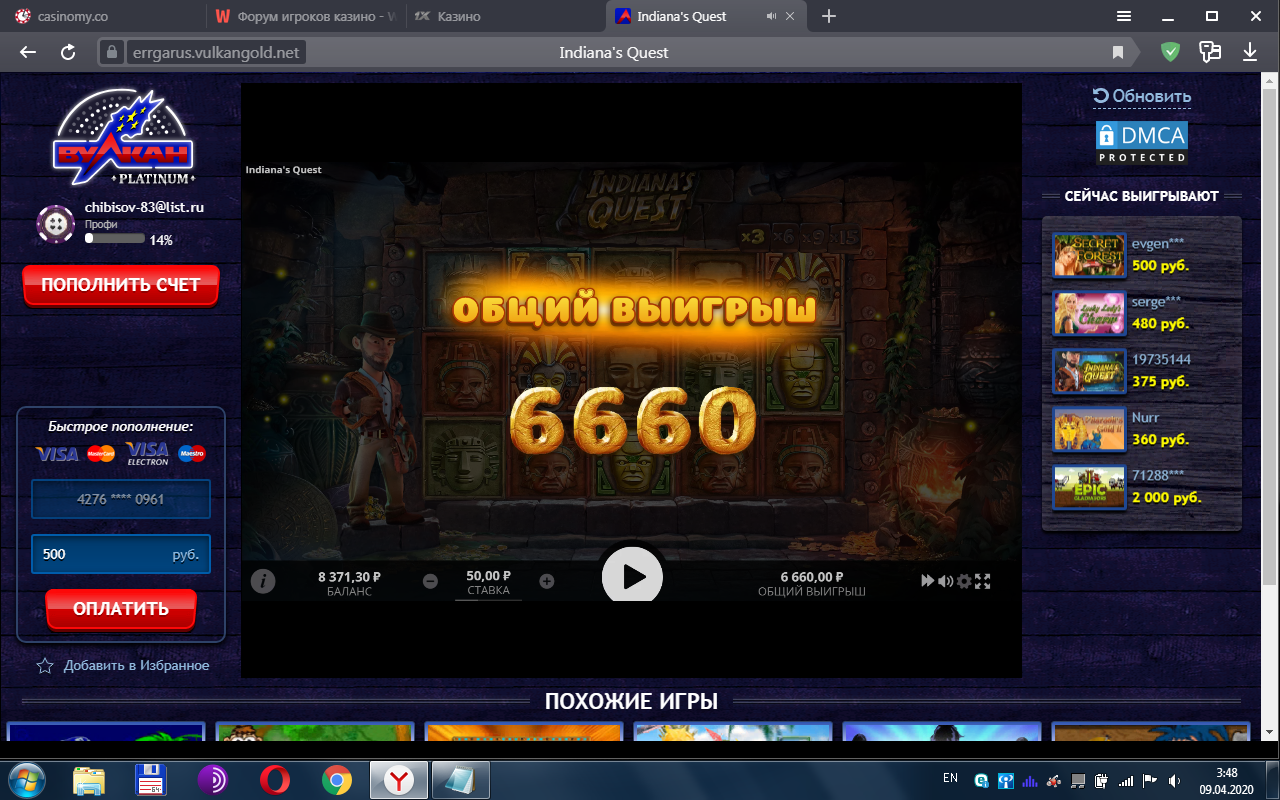Decrease the bet with minus button
Screen dimensions: 1280x800
tap(430, 581)
